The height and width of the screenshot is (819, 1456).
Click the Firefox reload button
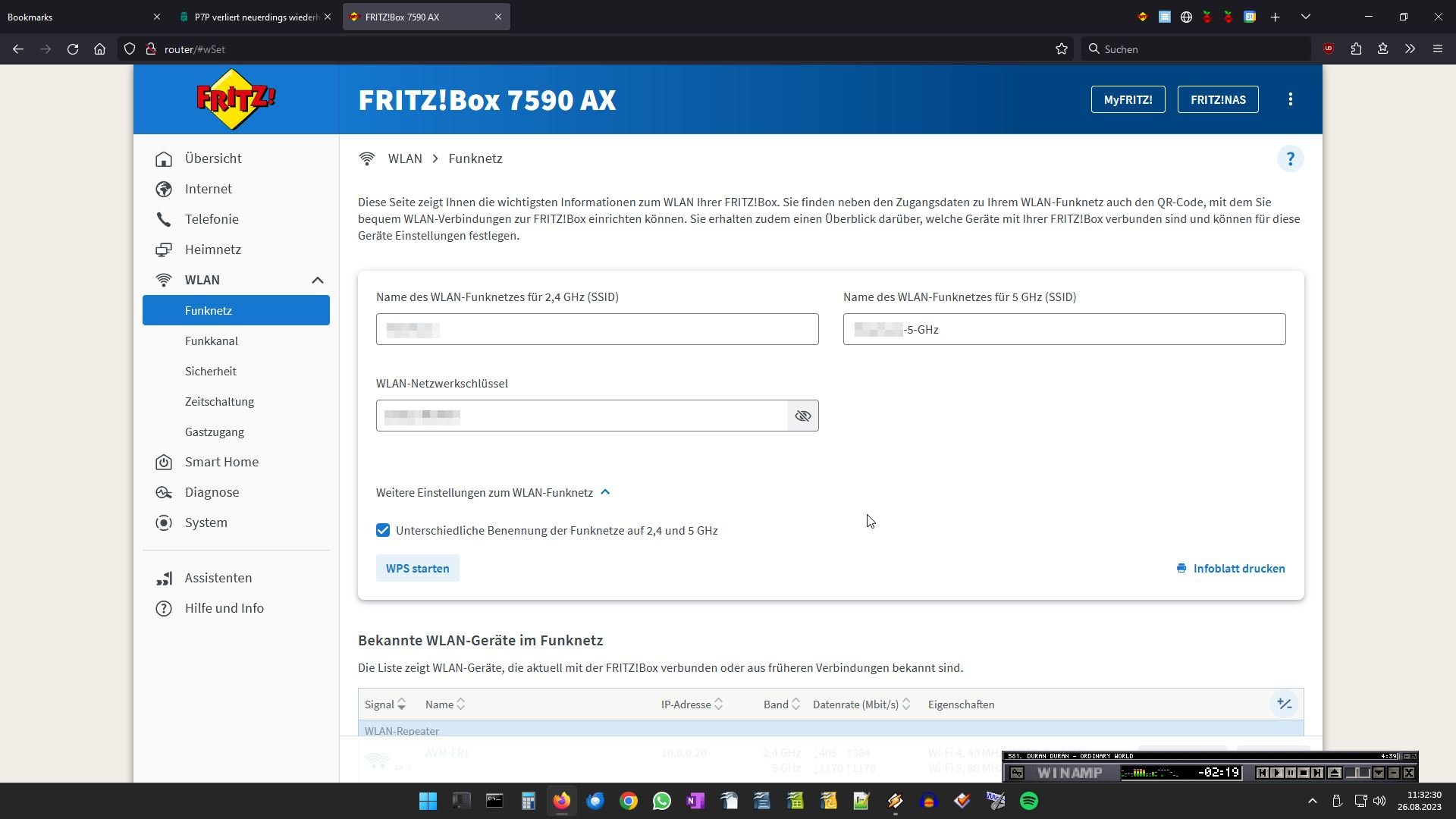coord(73,49)
